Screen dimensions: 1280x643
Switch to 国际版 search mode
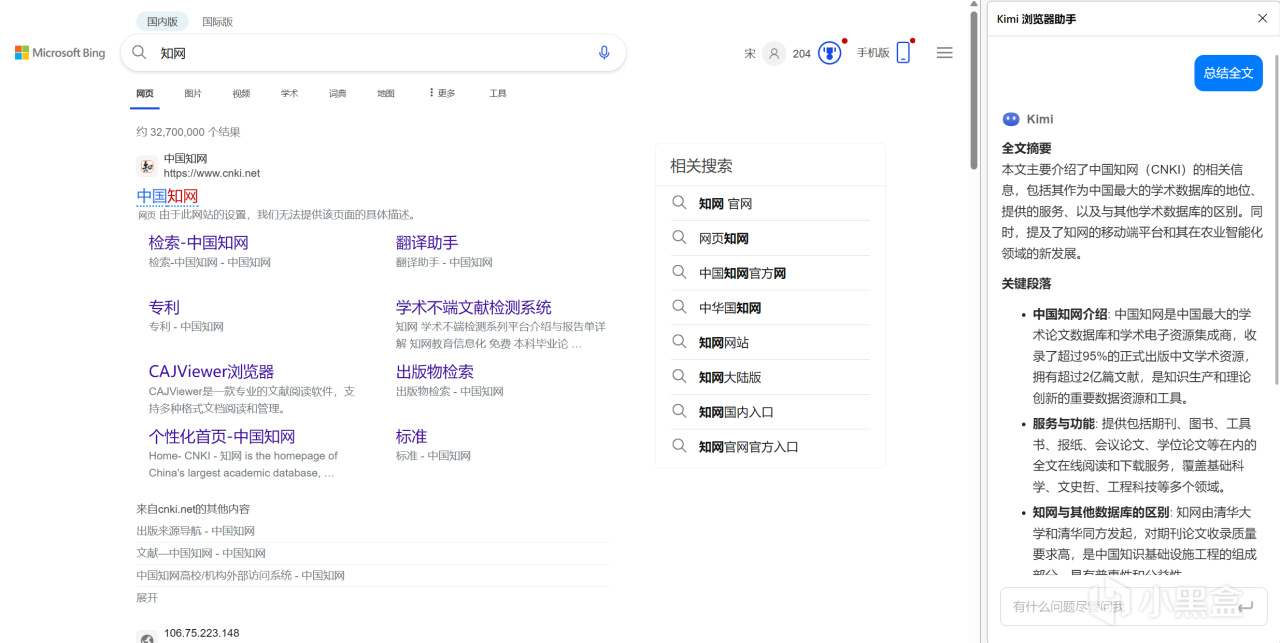coord(217,21)
